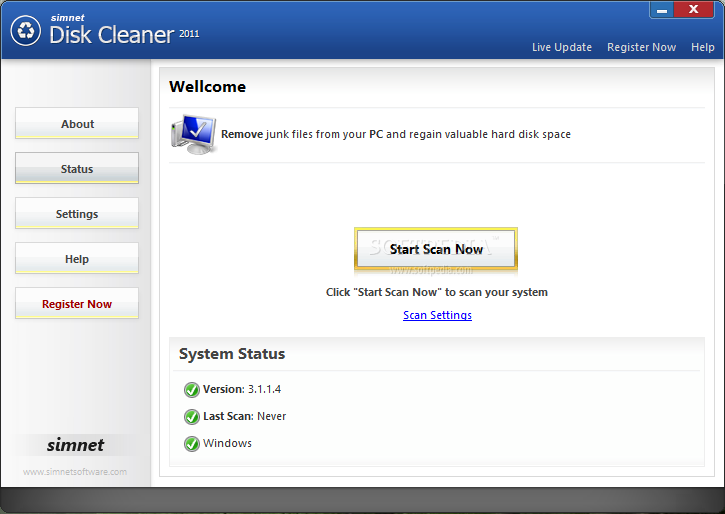This screenshot has width=725, height=514.
Task: Open Live Update in top menu
Action: [562, 47]
